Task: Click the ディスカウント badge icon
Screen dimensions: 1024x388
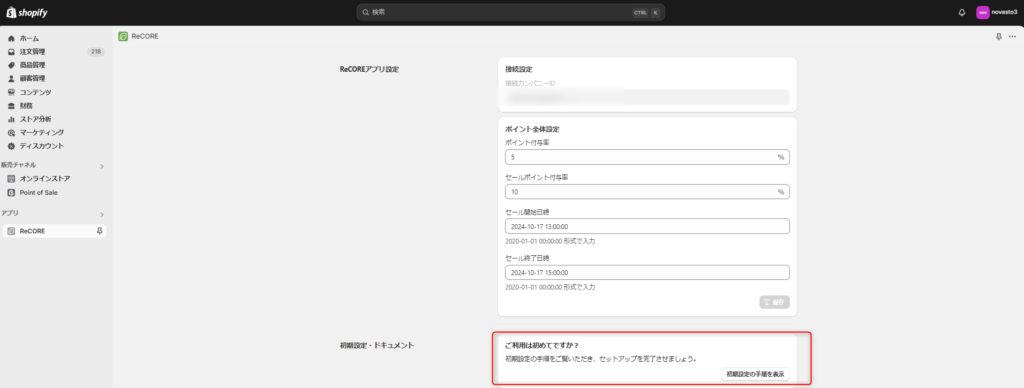Action: 11,146
